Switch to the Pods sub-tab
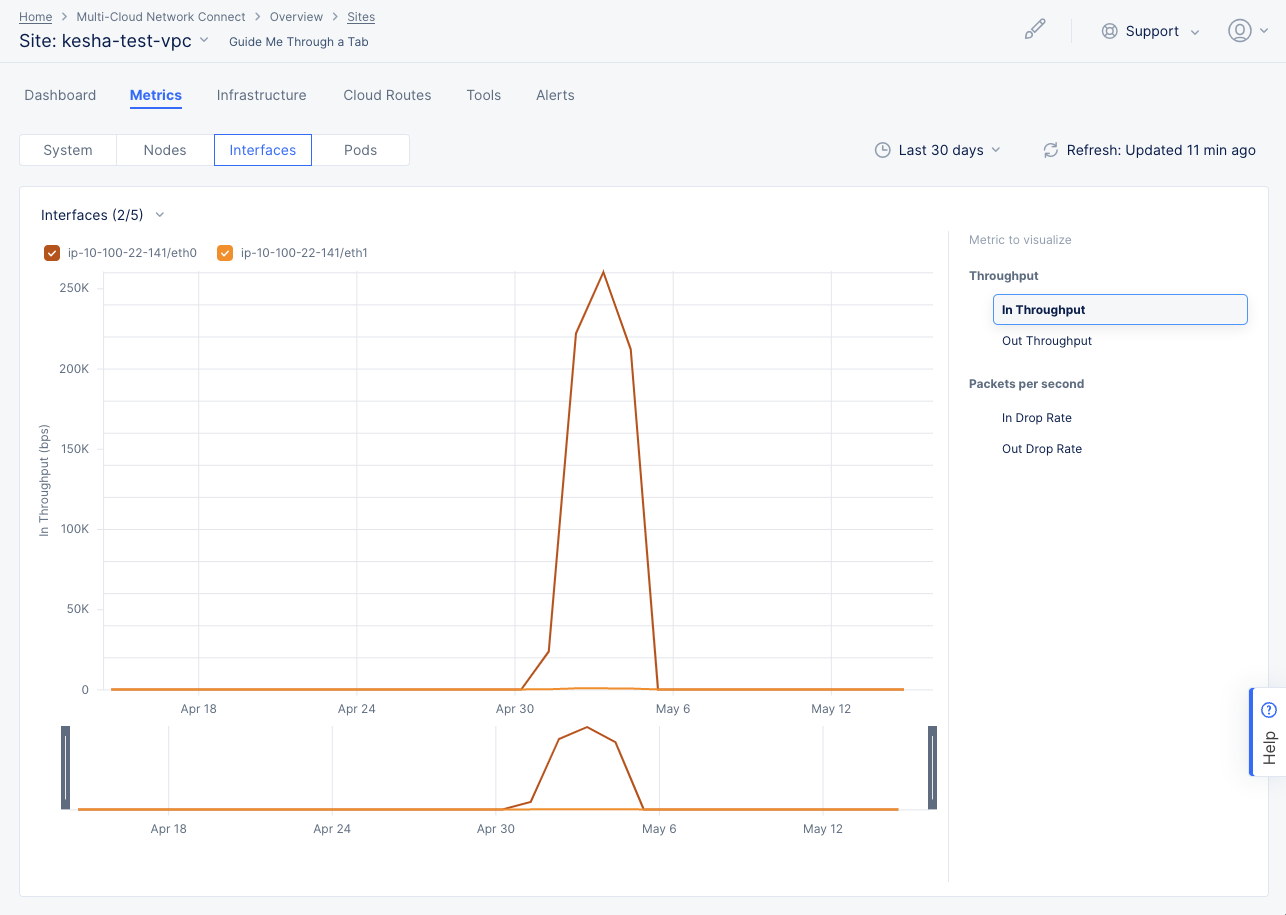The image size is (1286, 915). click(361, 150)
